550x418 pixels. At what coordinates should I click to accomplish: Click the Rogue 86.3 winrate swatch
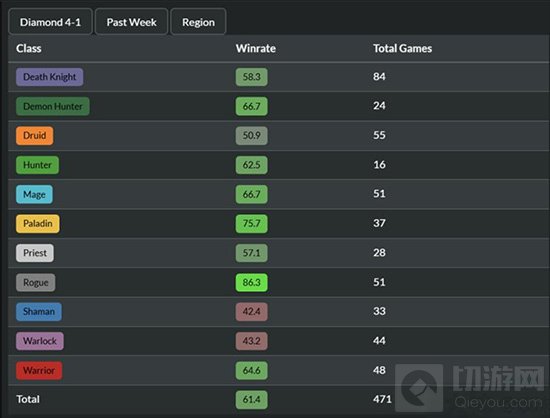pos(251,282)
